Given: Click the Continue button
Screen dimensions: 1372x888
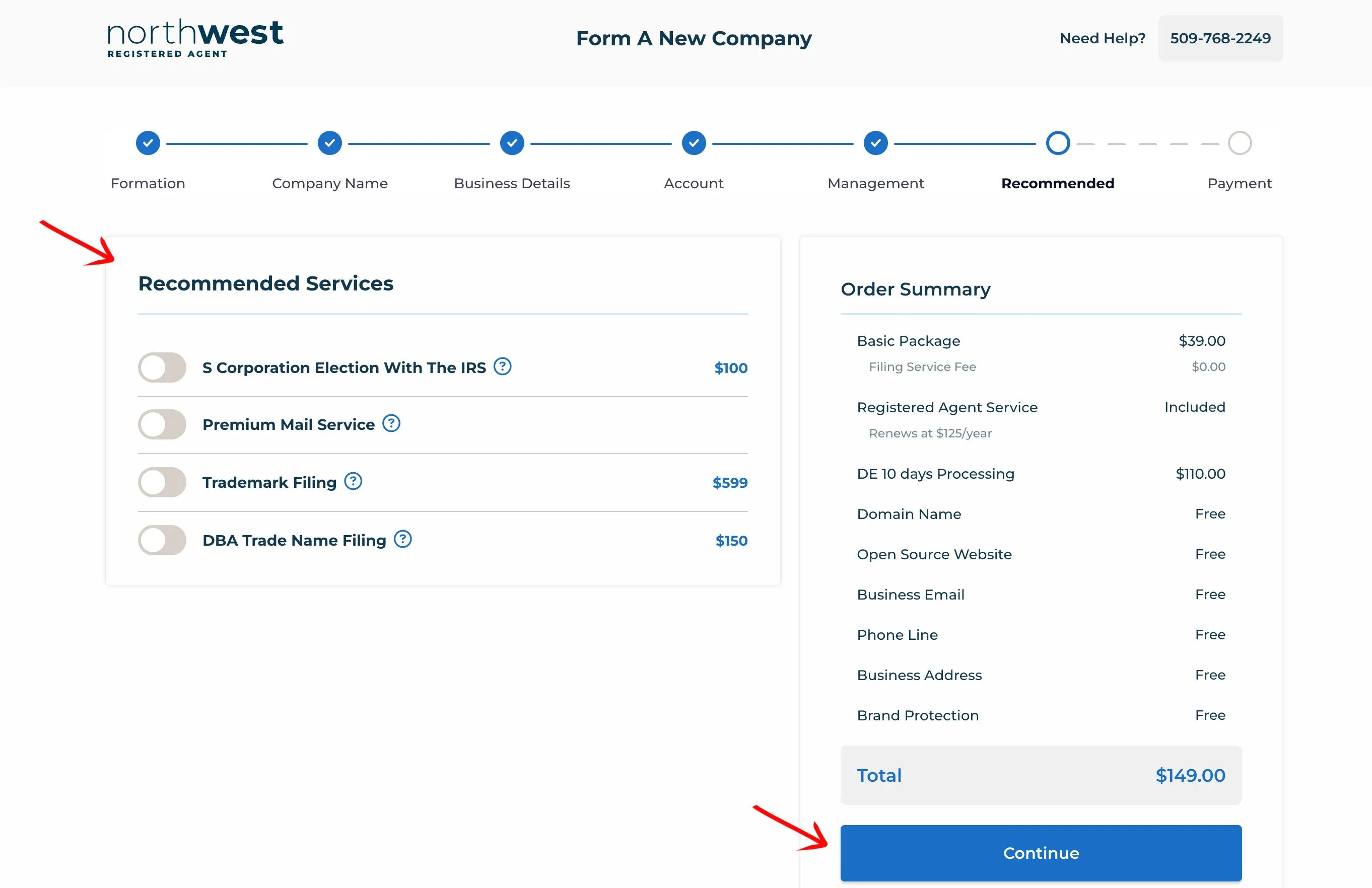Looking at the screenshot, I should [1041, 853].
